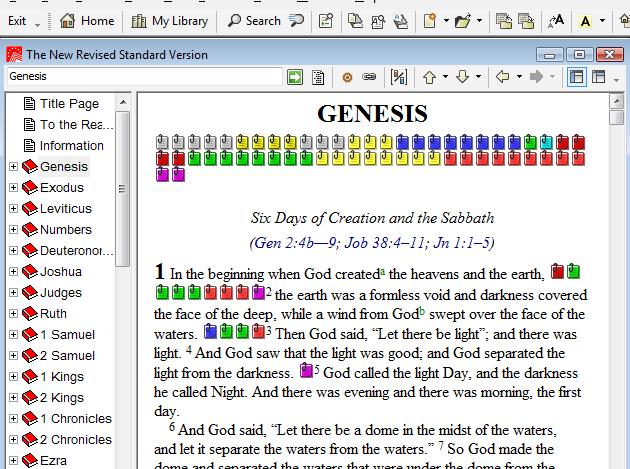Select Information in the contents tree

point(72,145)
